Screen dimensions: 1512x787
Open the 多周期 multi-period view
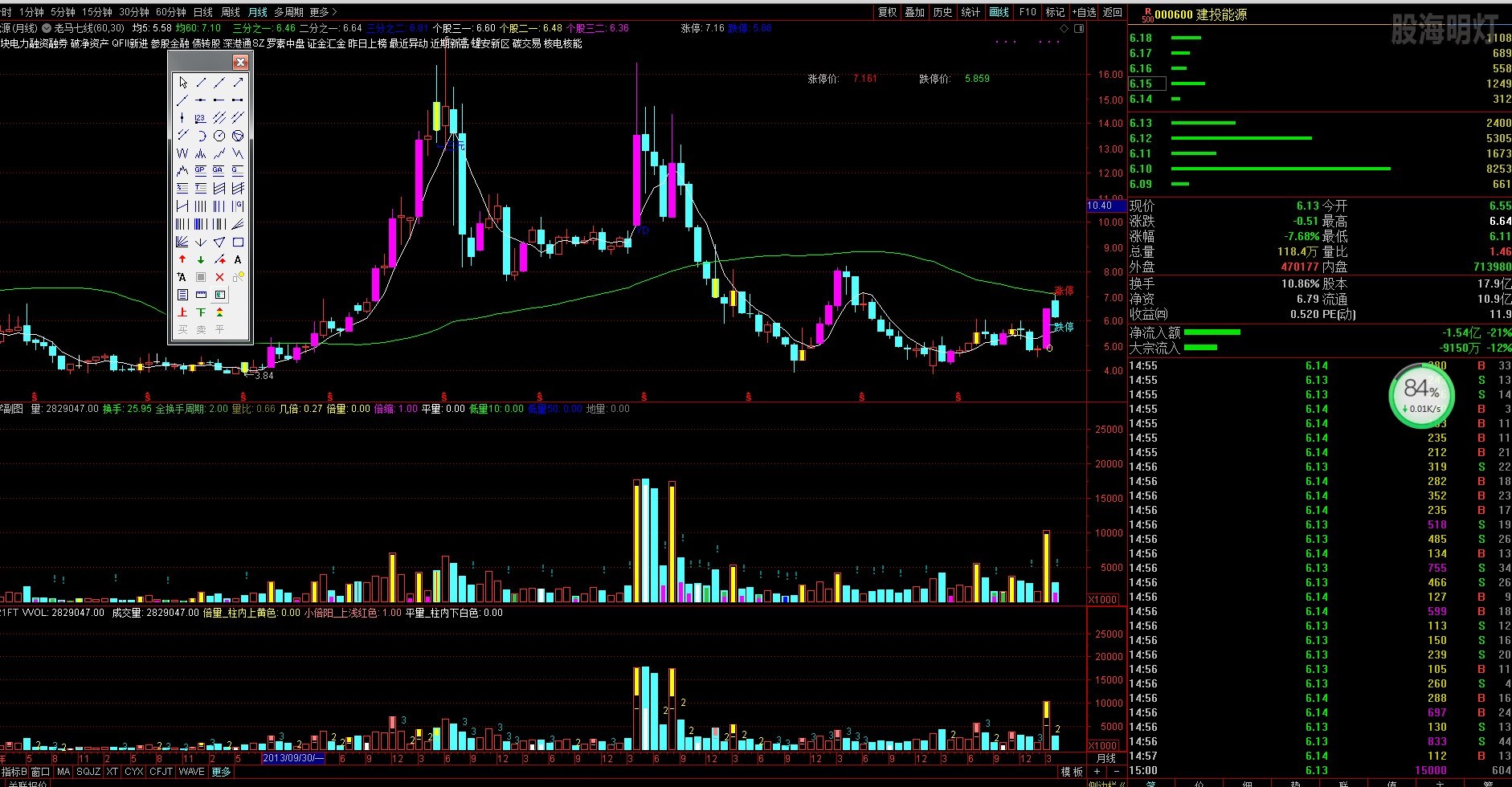(x=289, y=12)
